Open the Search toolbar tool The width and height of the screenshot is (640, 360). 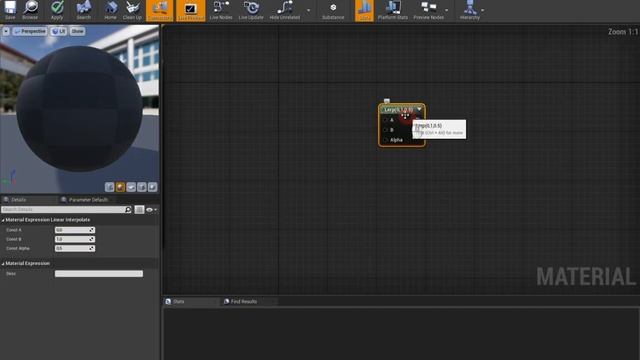pyautogui.click(x=83, y=10)
